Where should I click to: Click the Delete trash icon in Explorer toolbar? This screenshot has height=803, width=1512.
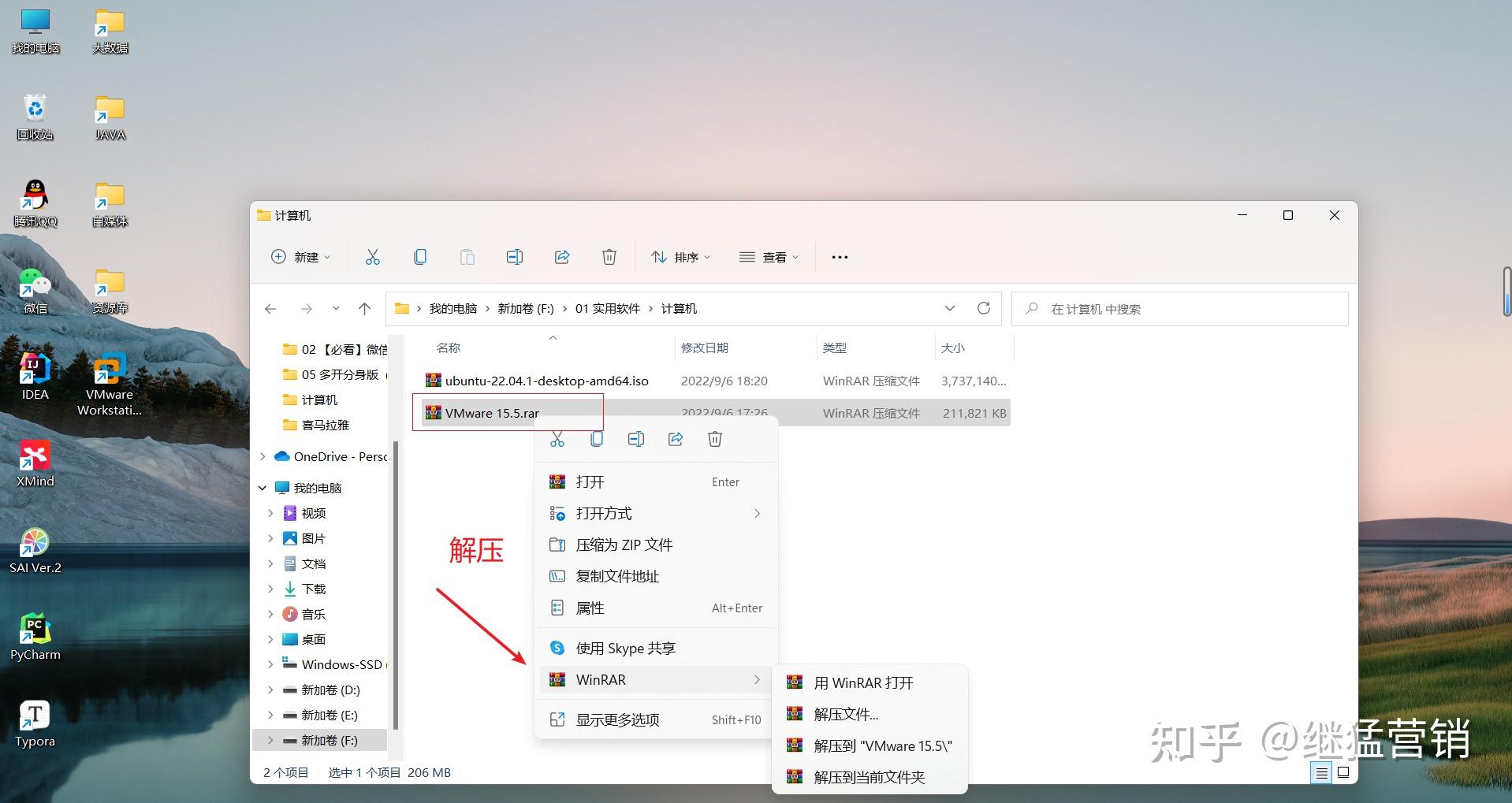tap(609, 257)
